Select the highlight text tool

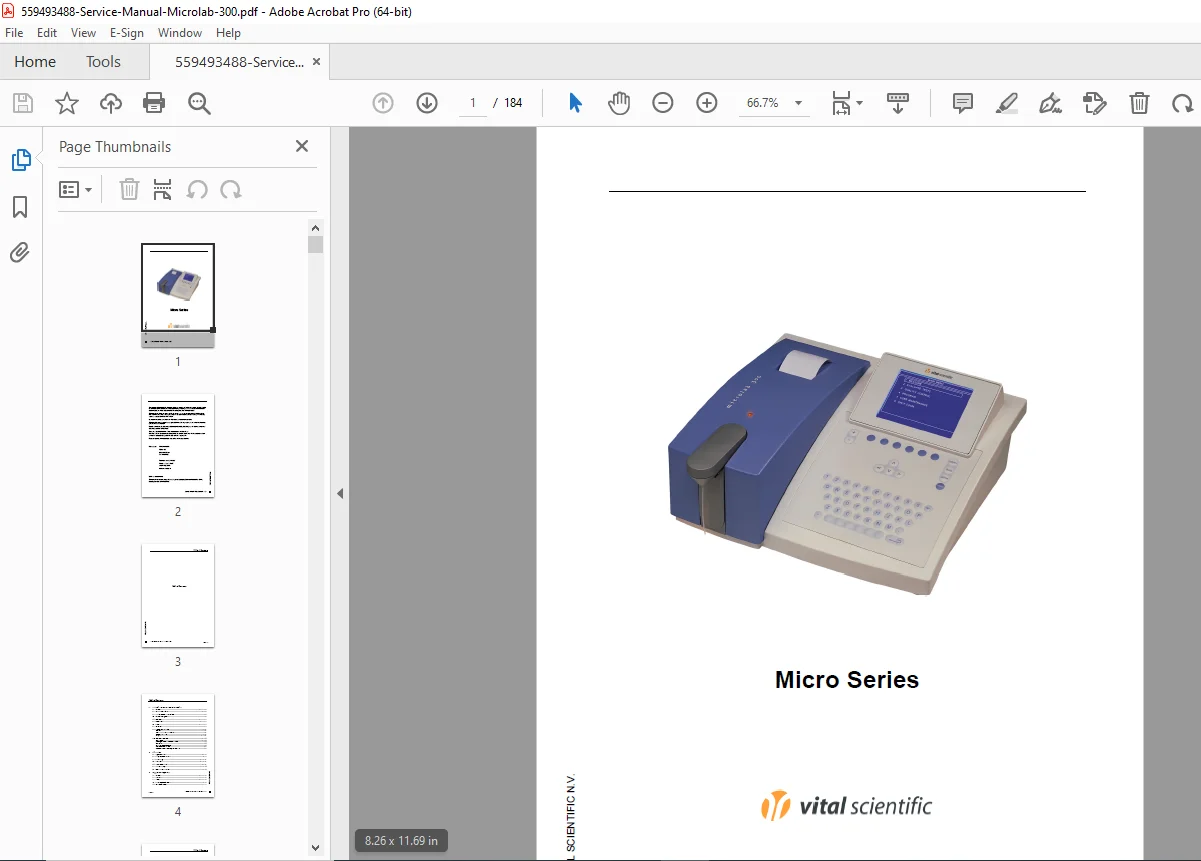pos(1007,103)
